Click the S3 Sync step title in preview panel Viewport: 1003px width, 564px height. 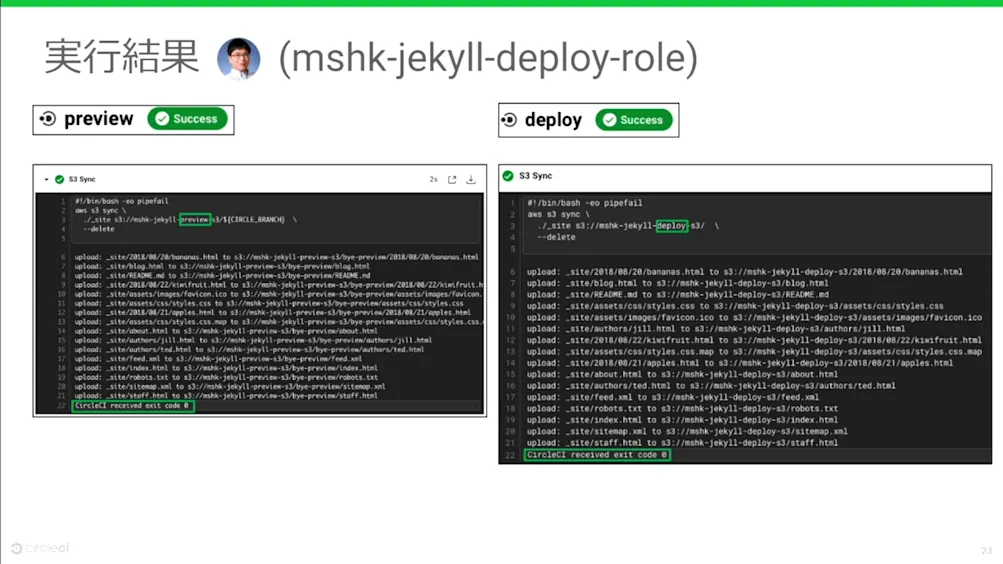click(82, 180)
